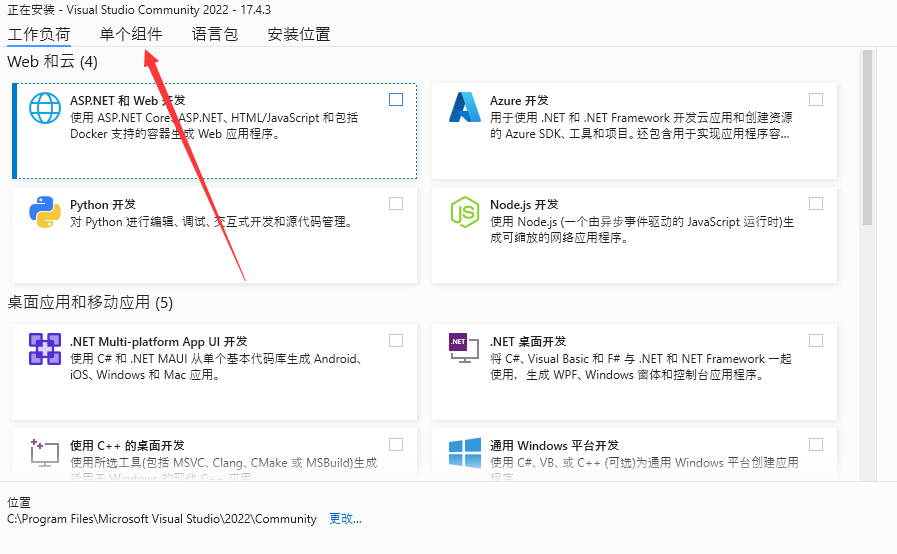The height and width of the screenshot is (554, 897).
Task: Select the .NET Multi-platform App UI checkbox
Action: [396, 341]
